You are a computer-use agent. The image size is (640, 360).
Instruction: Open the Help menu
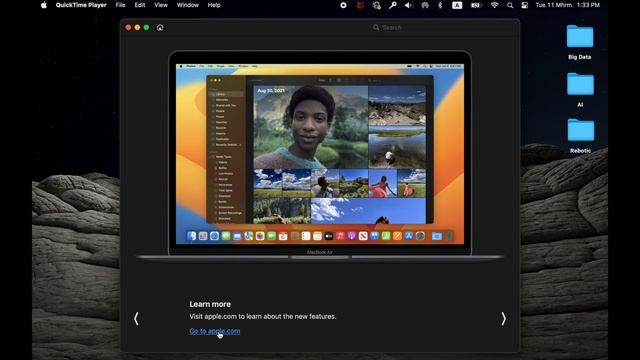(x=214, y=5)
